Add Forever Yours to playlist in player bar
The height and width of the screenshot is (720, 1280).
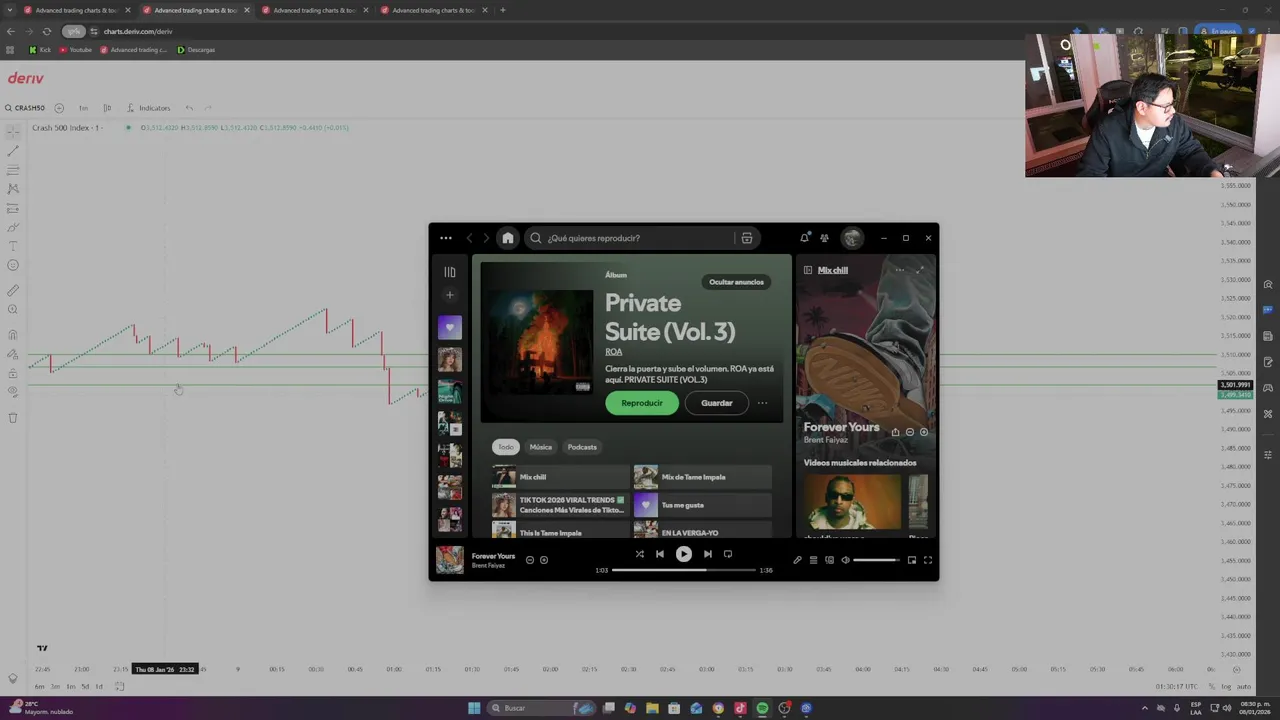click(544, 560)
